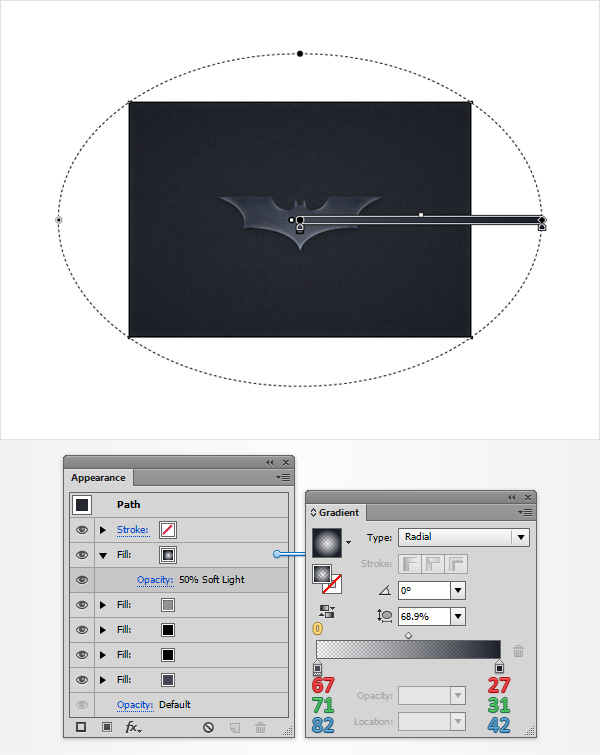This screenshot has width=600, height=755.
Task: Click the dark blue Fill swatch
Action: pos(168,680)
